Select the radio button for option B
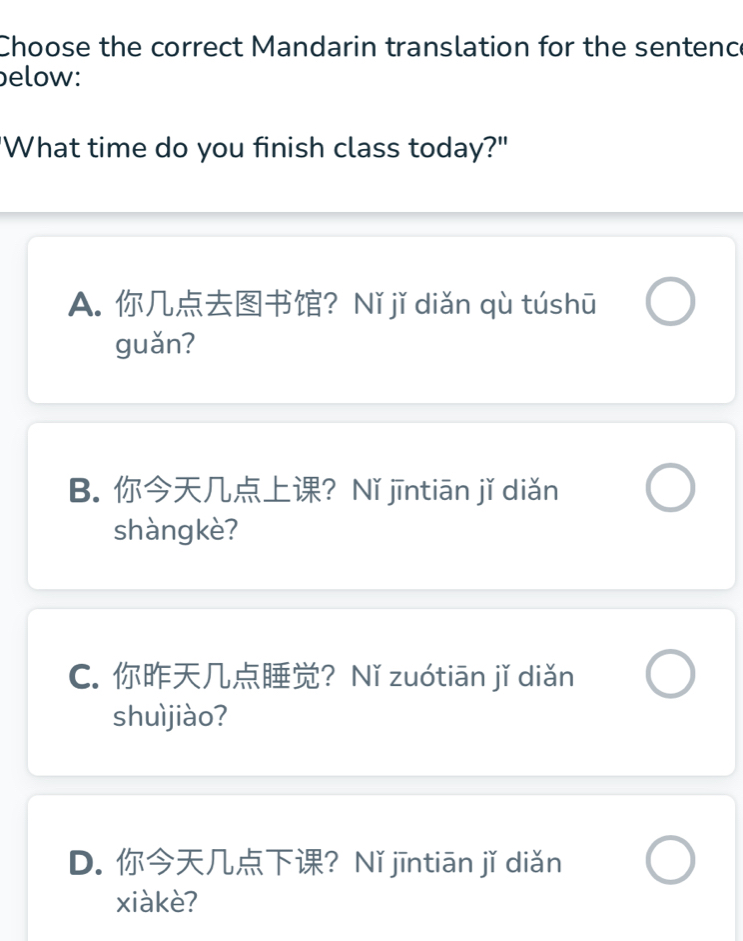 [x=669, y=488]
